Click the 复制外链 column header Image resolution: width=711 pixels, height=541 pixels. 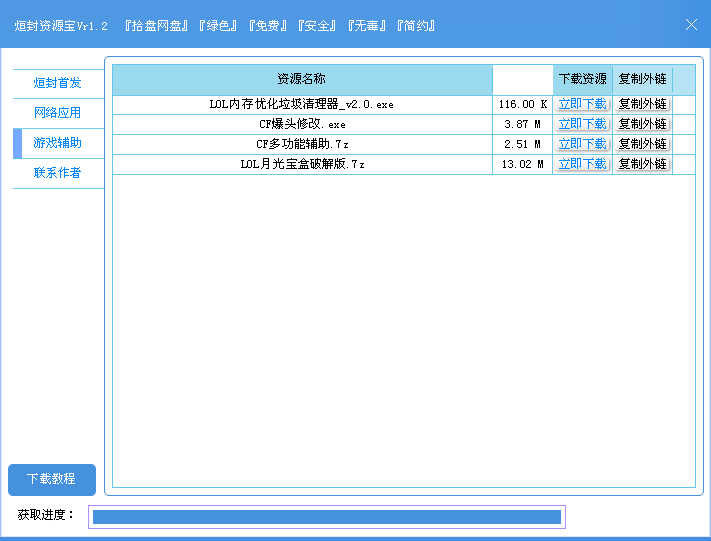pyautogui.click(x=642, y=79)
